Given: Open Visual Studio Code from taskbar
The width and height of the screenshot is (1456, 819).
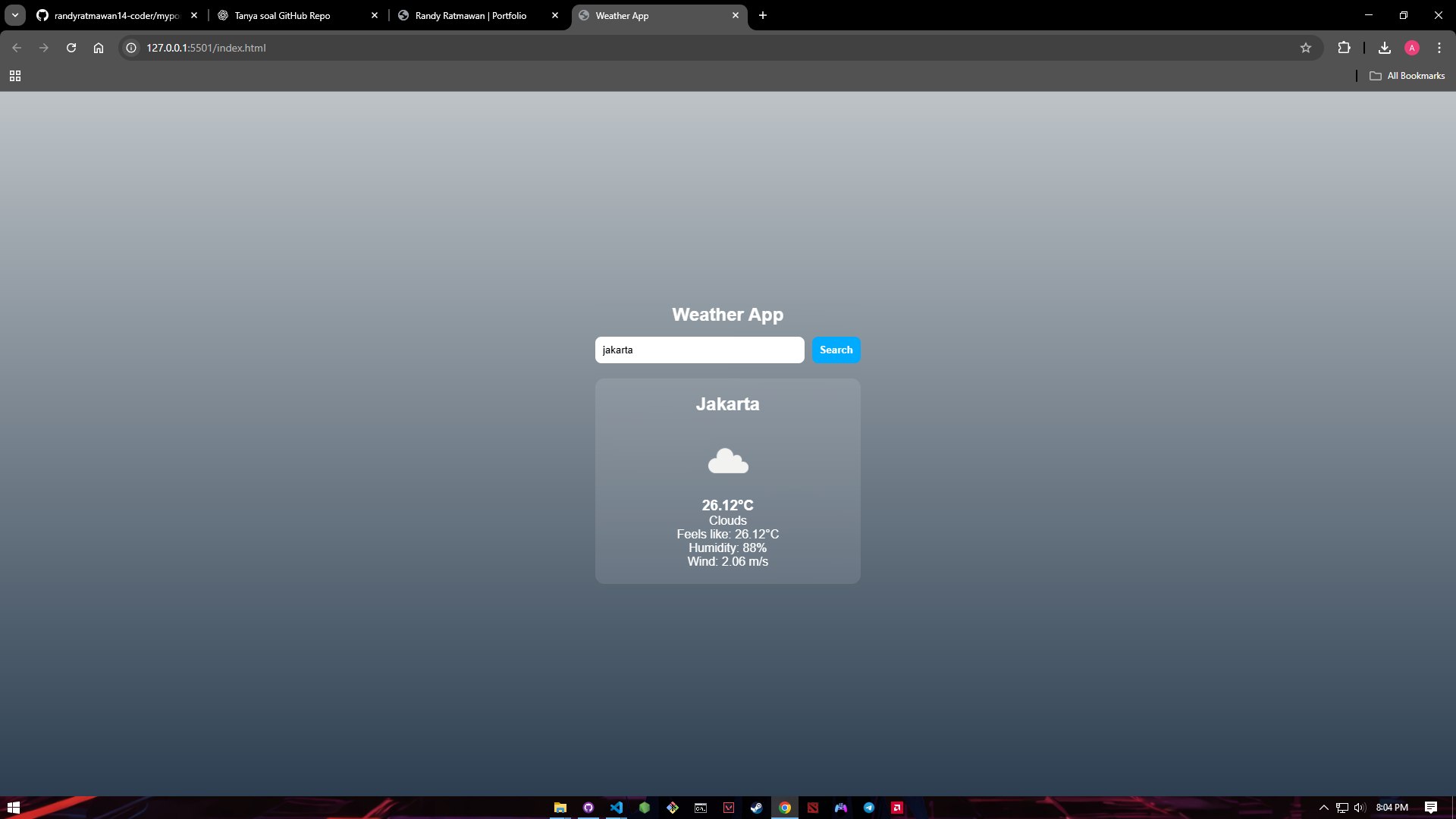Looking at the screenshot, I should 616,808.
